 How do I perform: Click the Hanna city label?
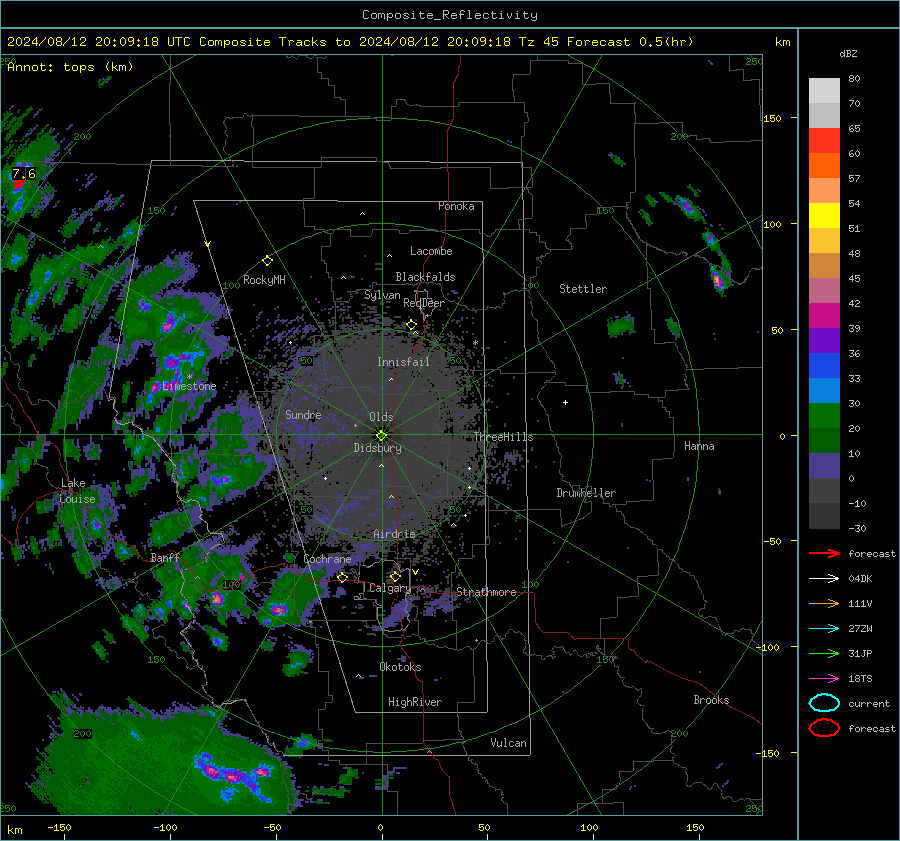click(699, 446)
